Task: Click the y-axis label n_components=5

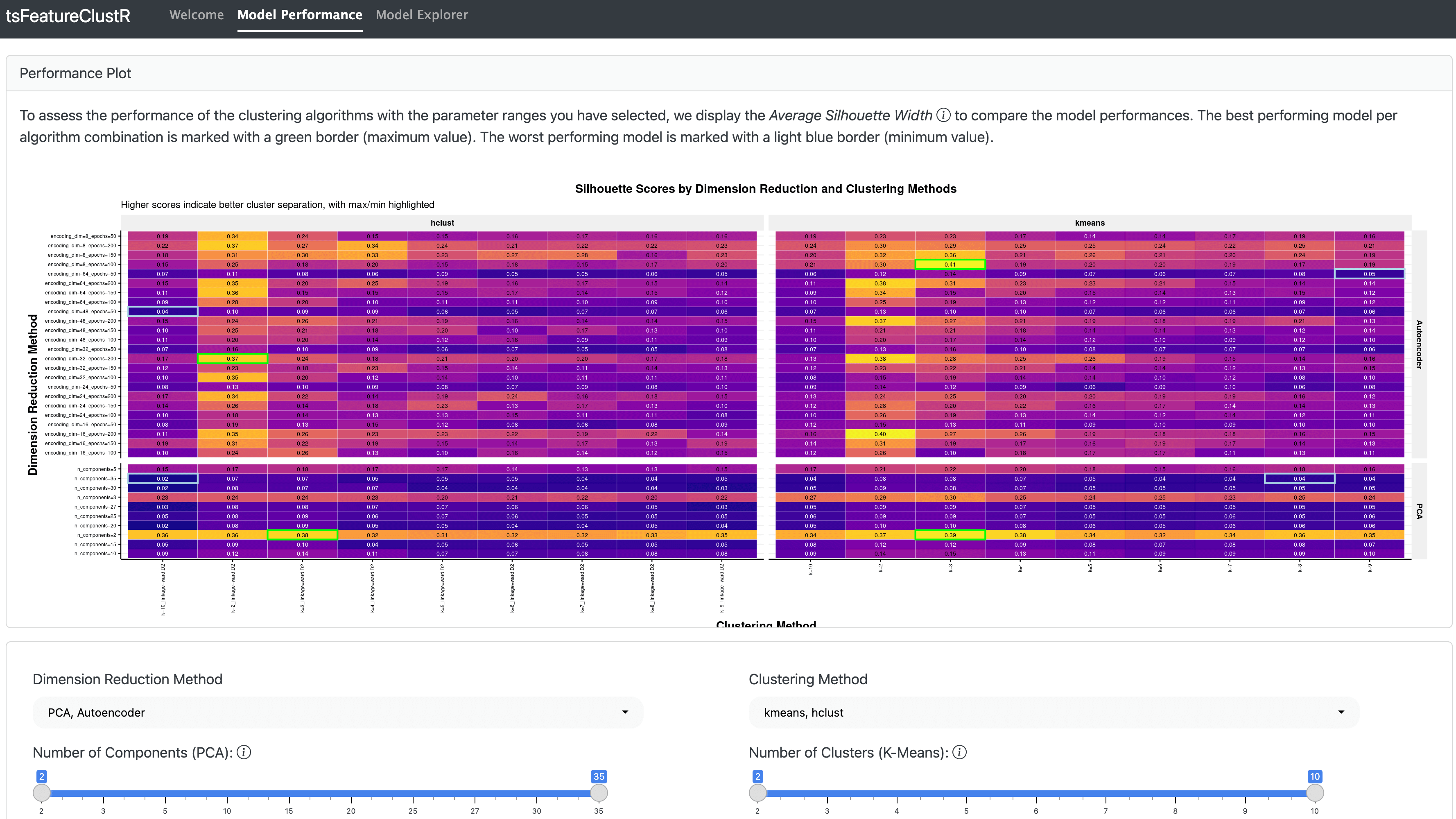Action: pyautogui.click(x=97, y=469)
